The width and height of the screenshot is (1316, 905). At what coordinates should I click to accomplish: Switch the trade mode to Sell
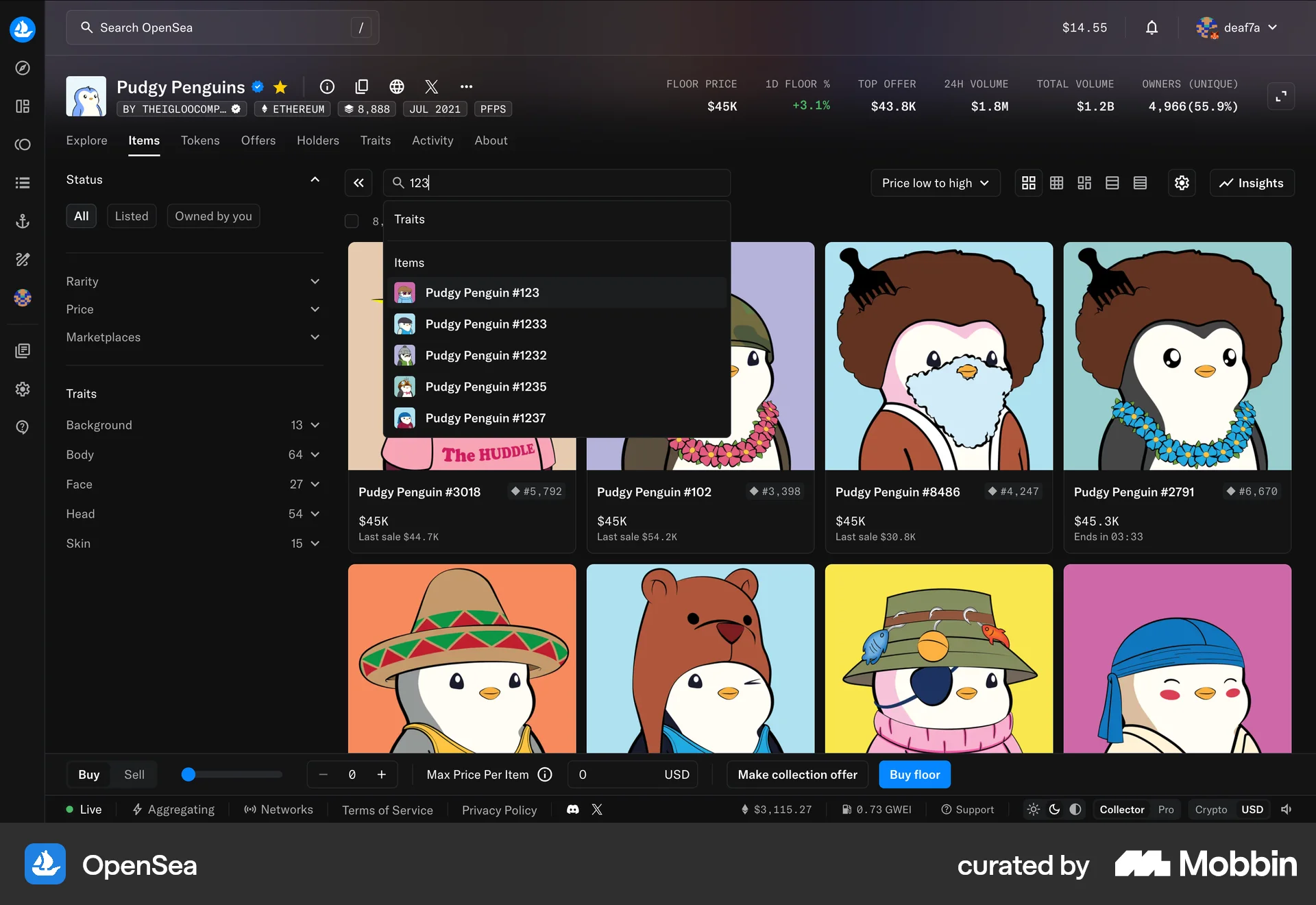point(134,775)
